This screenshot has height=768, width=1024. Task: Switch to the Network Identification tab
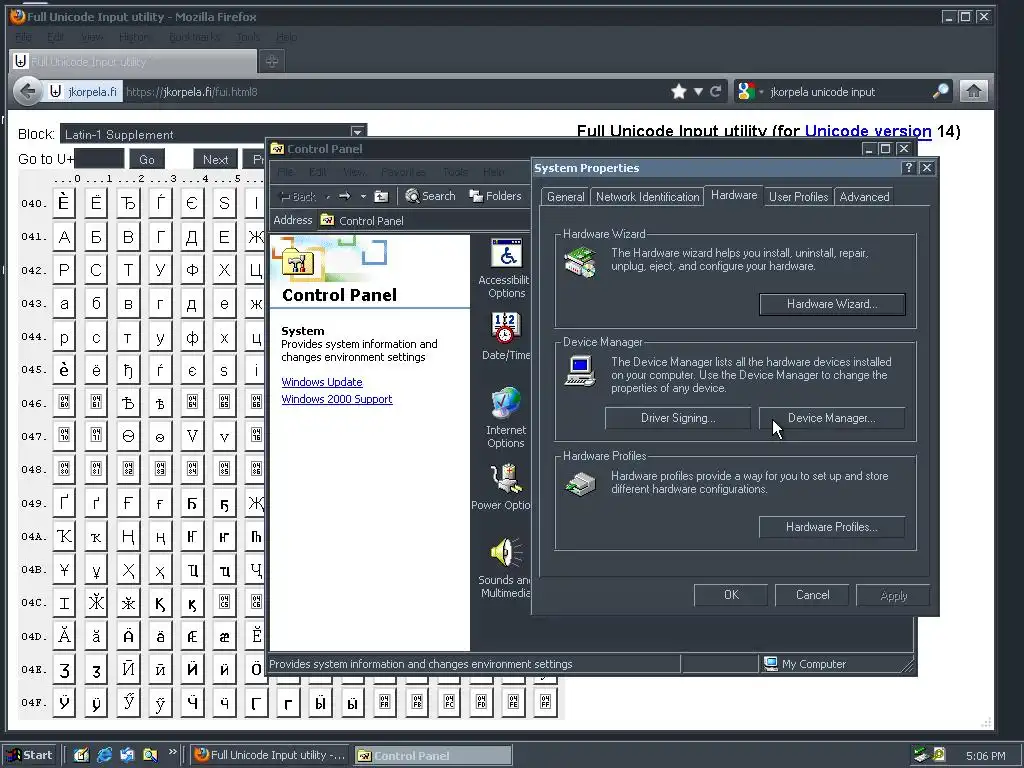coord(647,197)
